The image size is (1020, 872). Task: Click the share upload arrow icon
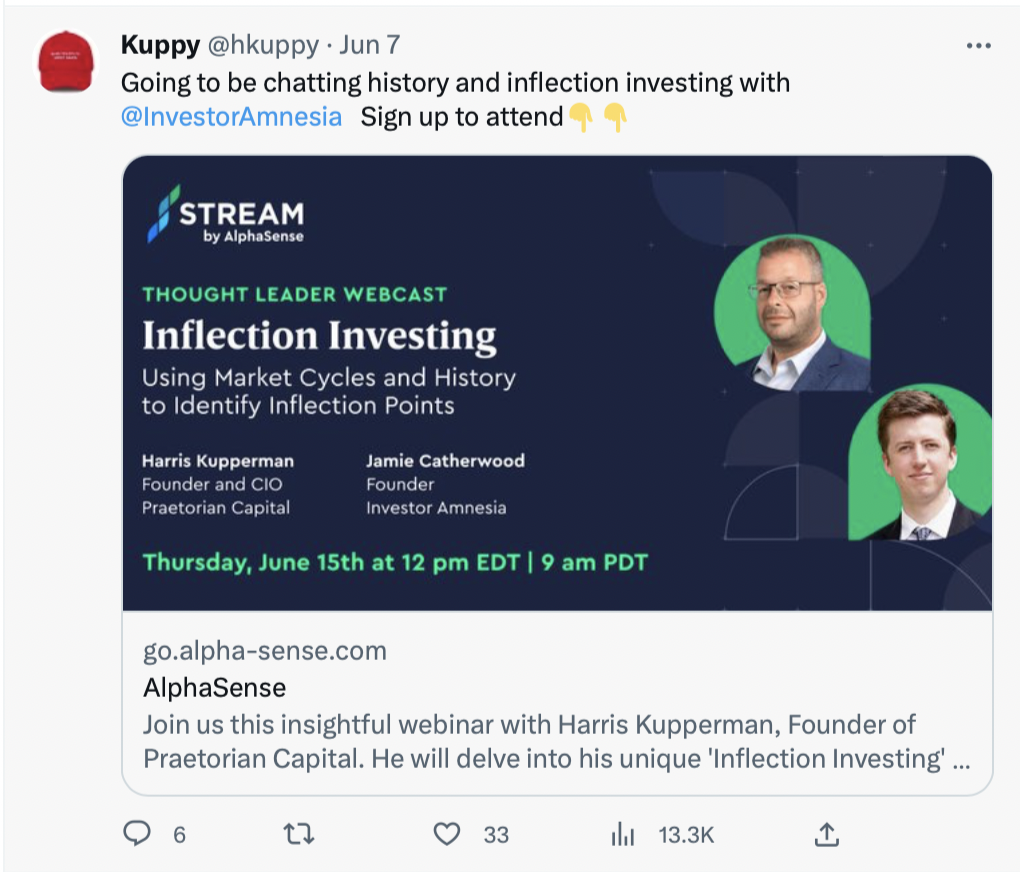click(827, 834)
